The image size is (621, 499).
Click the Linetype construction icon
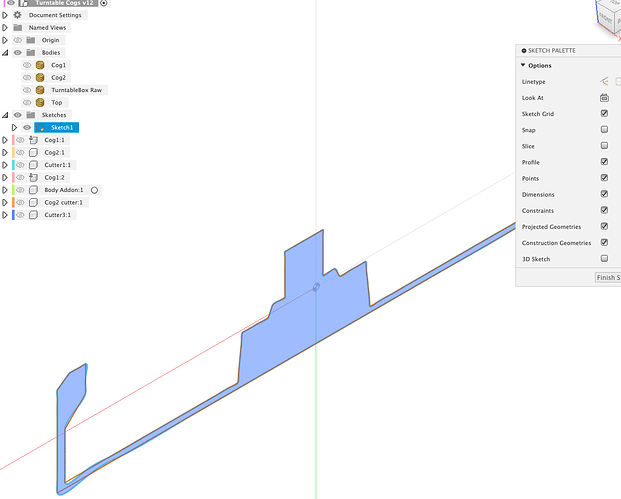coord(604,82)
